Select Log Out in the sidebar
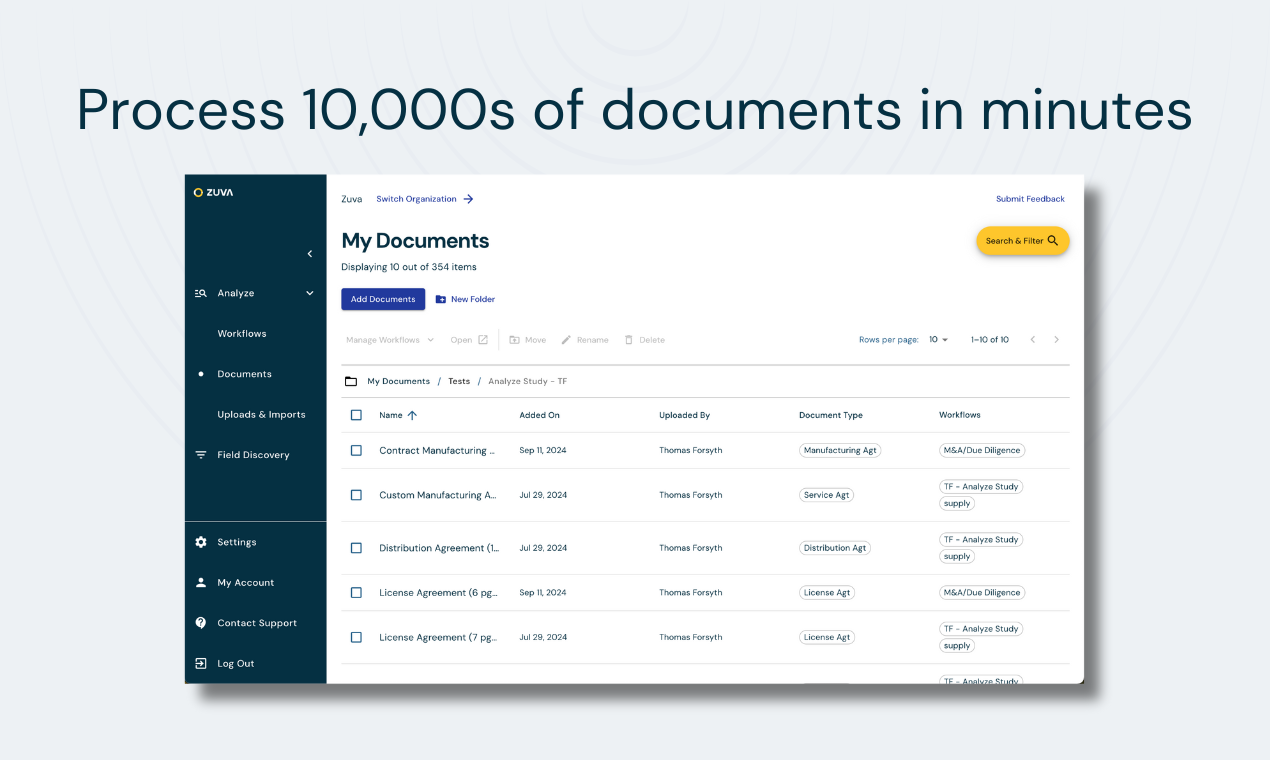 236,664
